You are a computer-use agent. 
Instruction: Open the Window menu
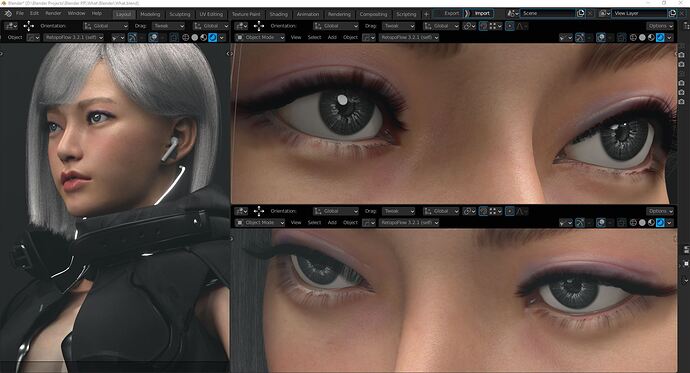coord(76,14)
